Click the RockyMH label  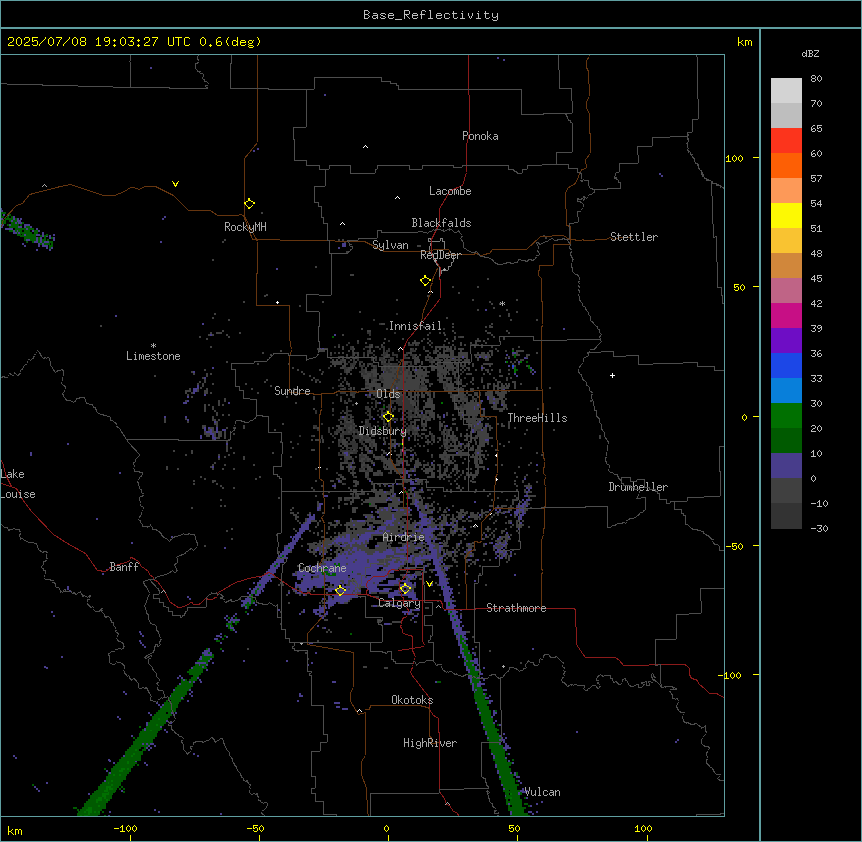tap(245, 227)
